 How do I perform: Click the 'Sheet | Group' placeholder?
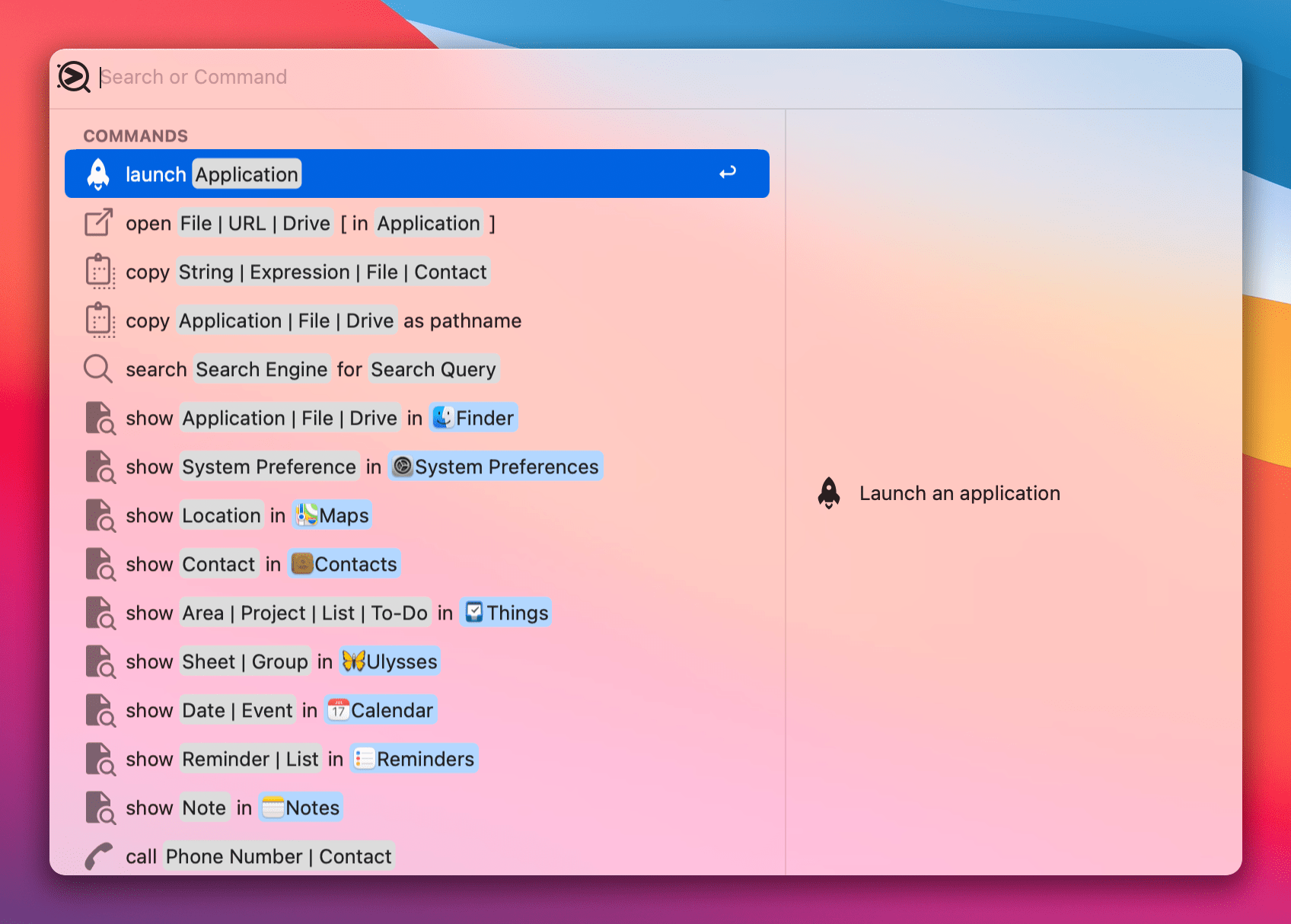245,661
